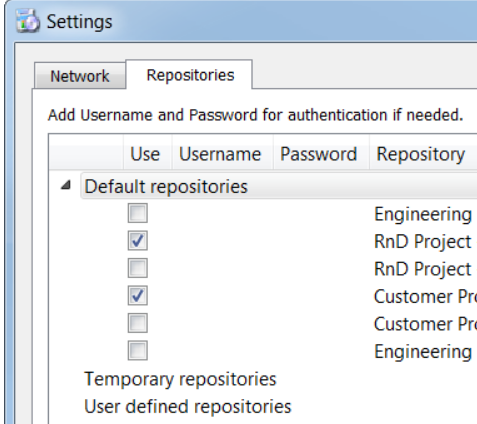The width and height of the screenshot is (477, 424).
Task: Uncheck the checked Customer Pro checkbox
Action: (x=138, y=296)
